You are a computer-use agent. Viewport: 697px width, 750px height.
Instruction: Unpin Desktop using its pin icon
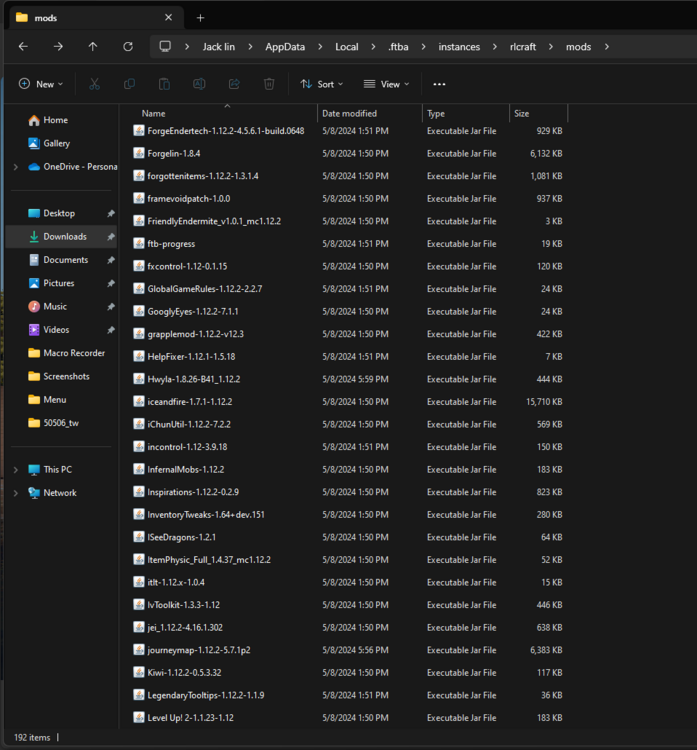[111, 213]
